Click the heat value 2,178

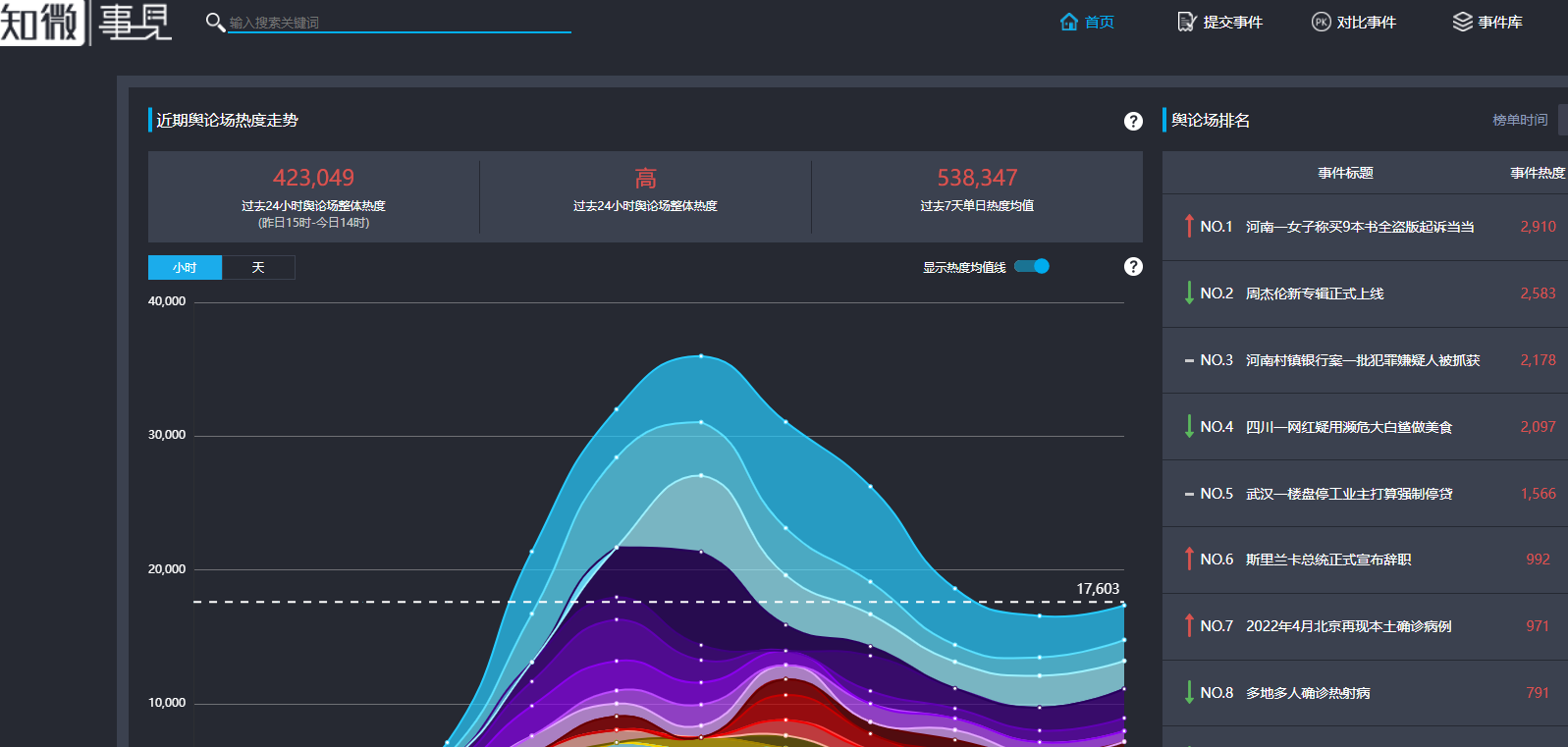[1538, 360]
